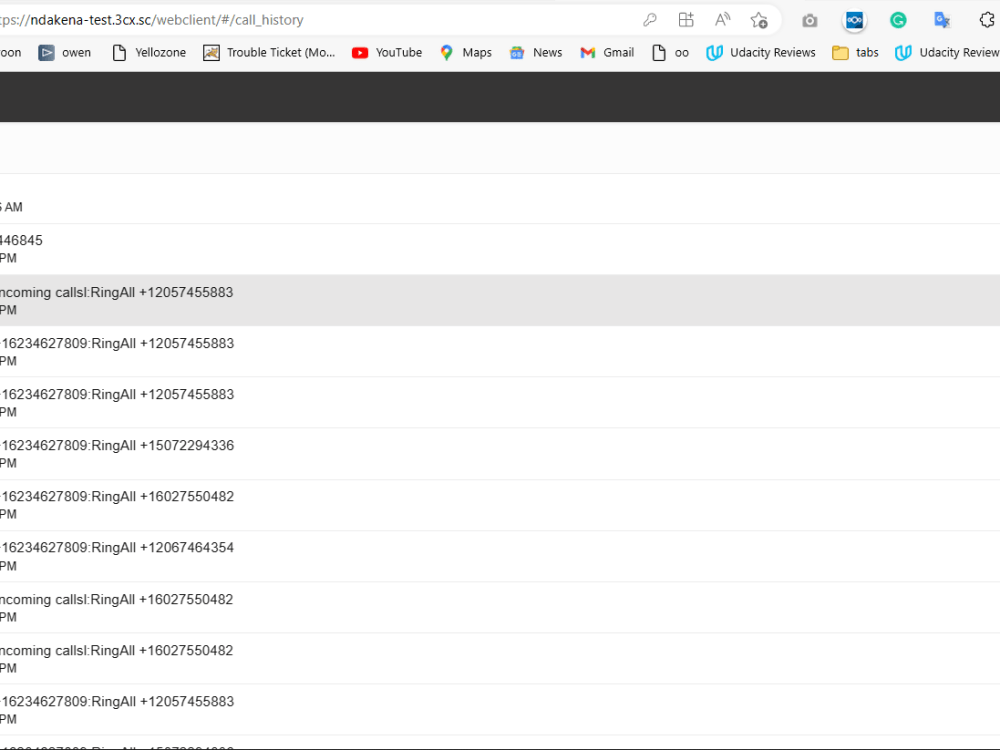Open the Udacity Reviews bookmark
The image size is (1000, 750).
coord(760,52)
